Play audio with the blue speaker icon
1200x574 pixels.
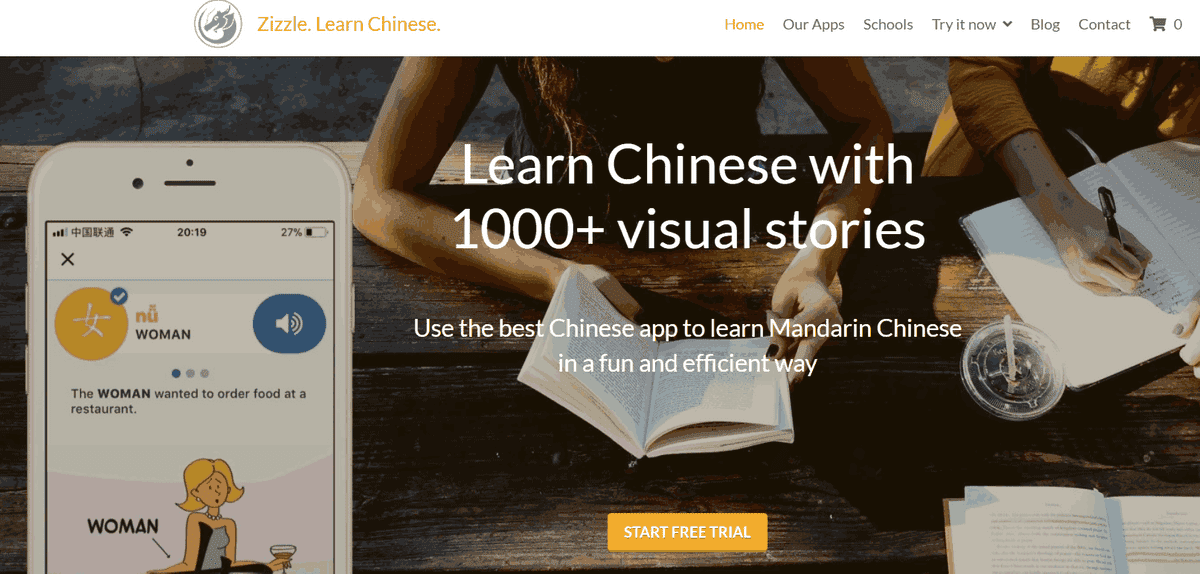[289, 323]
